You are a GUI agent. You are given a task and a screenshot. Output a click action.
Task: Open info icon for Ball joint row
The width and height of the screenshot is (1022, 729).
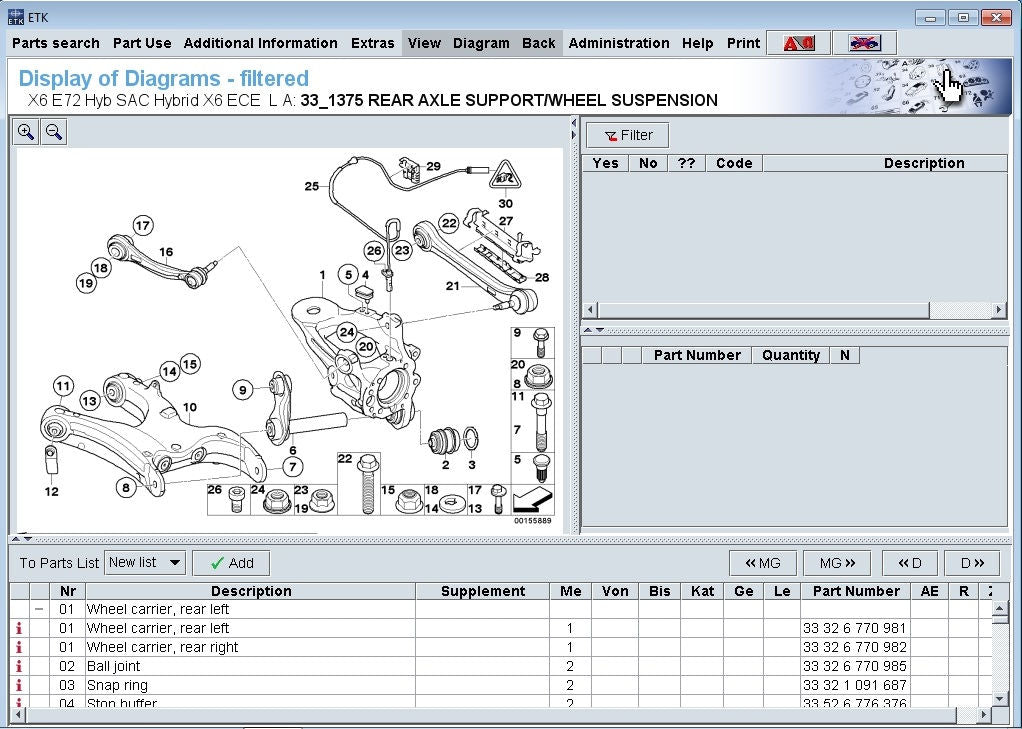click(x=19, y=666)
